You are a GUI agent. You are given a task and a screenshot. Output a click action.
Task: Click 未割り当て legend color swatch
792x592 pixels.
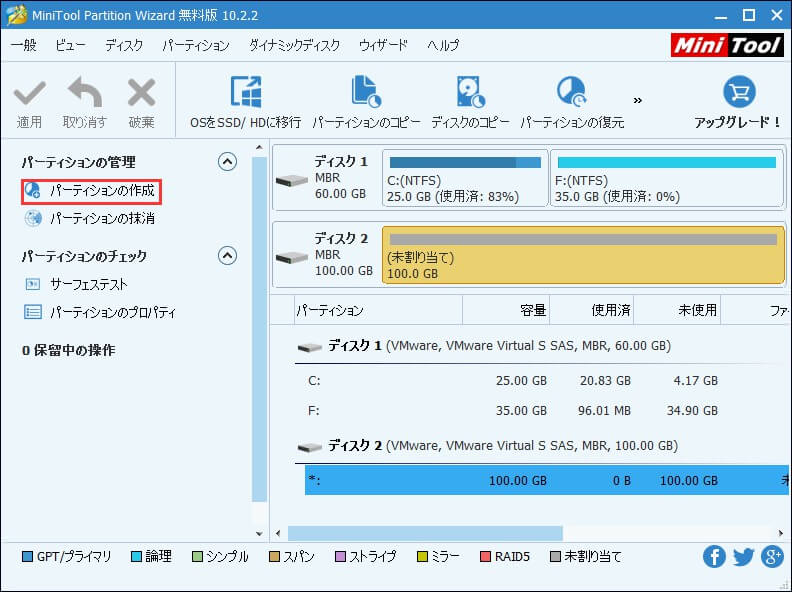coord(555,557)
